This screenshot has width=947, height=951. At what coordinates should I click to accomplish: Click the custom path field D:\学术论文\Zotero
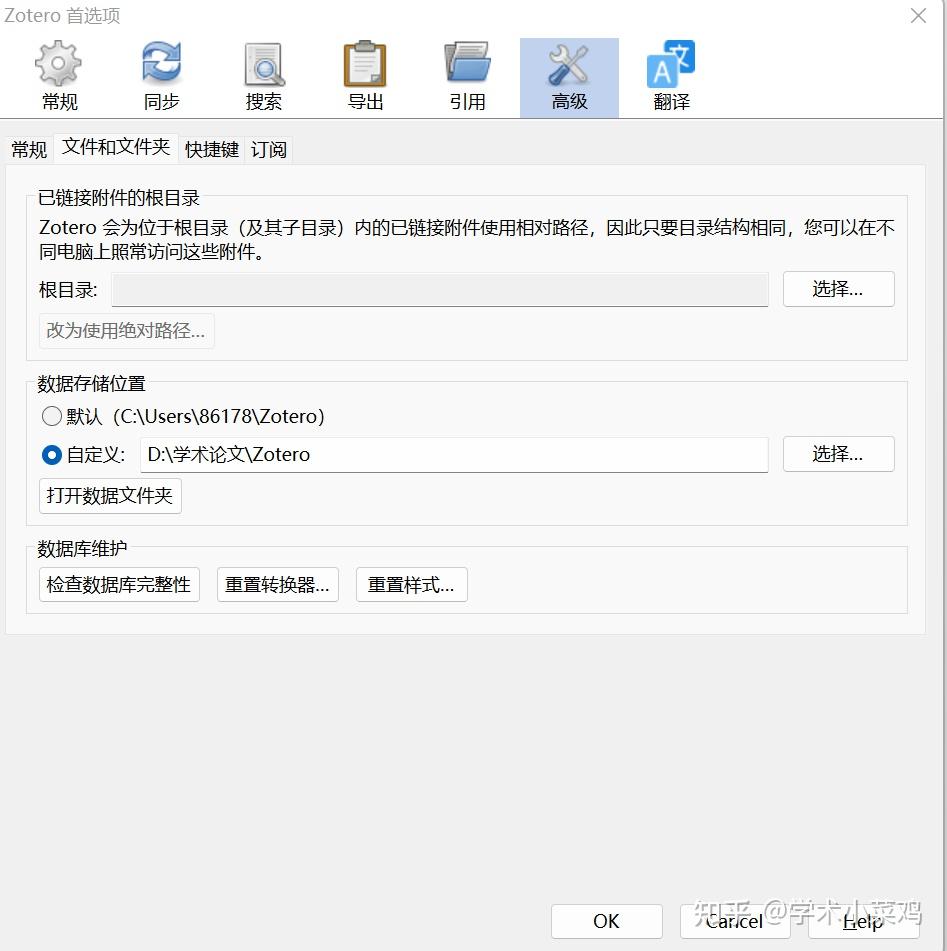tap(454, 454)
